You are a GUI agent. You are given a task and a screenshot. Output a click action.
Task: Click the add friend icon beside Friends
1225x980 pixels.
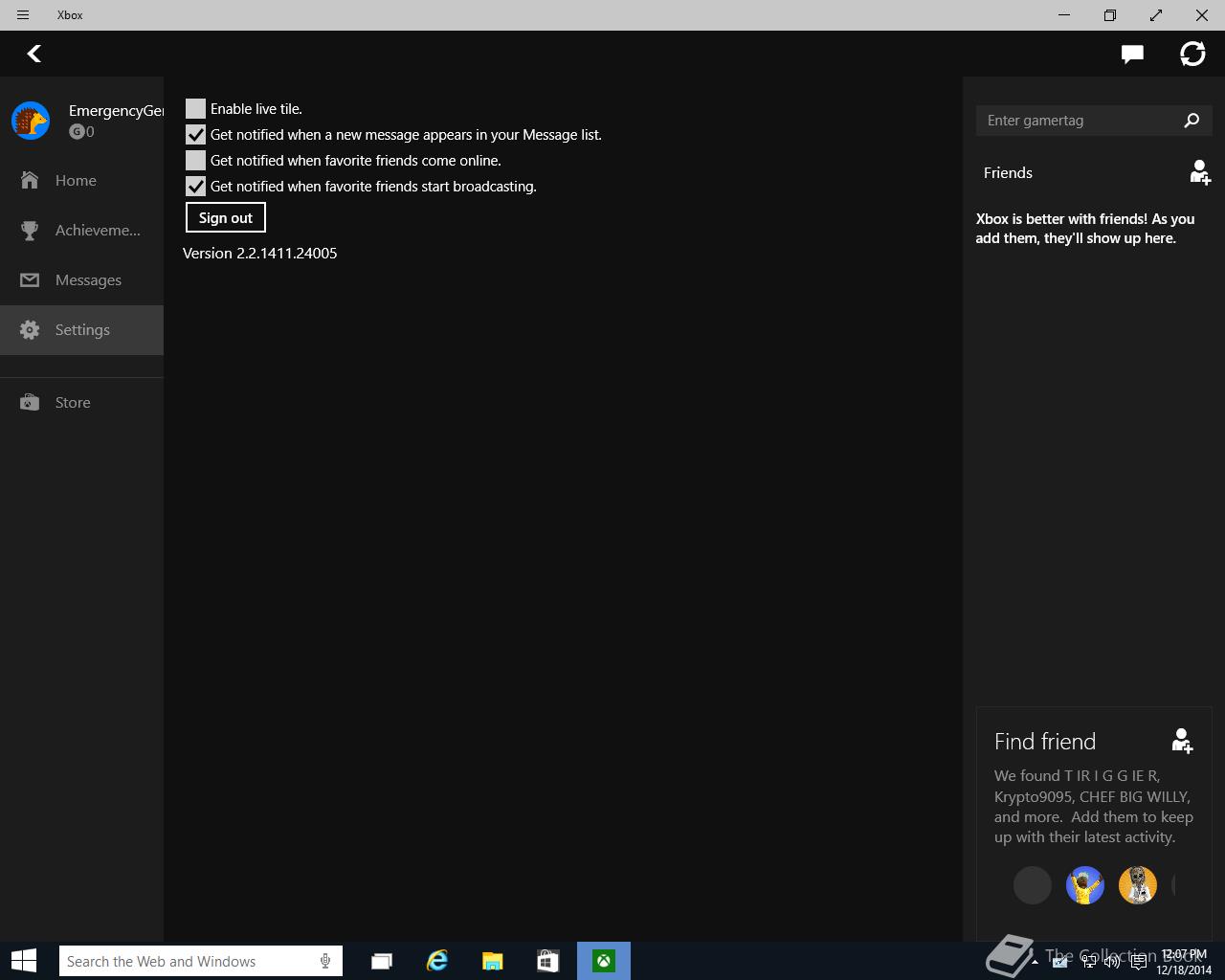point(1200,173)
